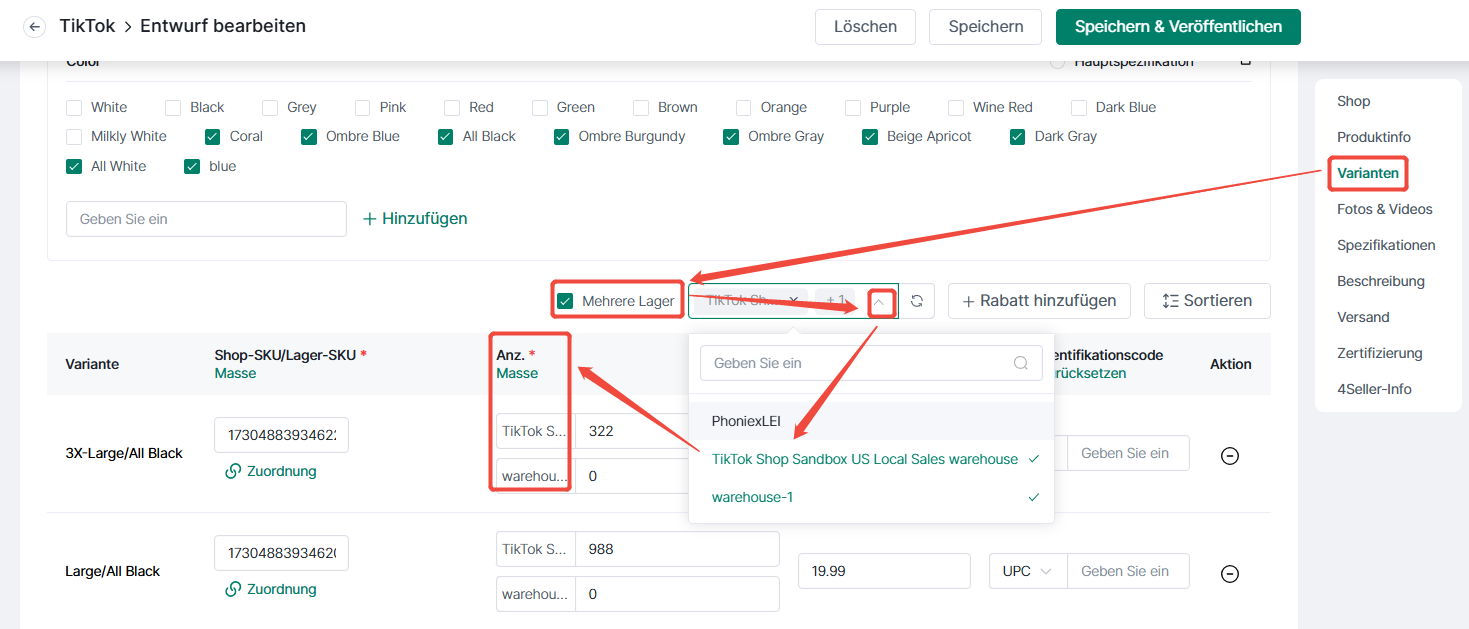The width and height of the screenshot is (1469, 629).
Task: Click the warehouse search input field
Action: coord(870,363)
